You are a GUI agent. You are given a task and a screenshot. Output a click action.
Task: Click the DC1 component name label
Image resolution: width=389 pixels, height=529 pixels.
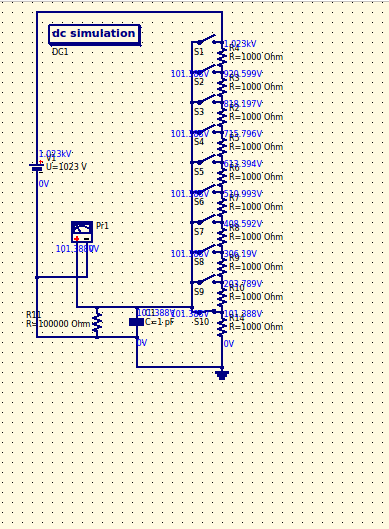coord(60,52)
